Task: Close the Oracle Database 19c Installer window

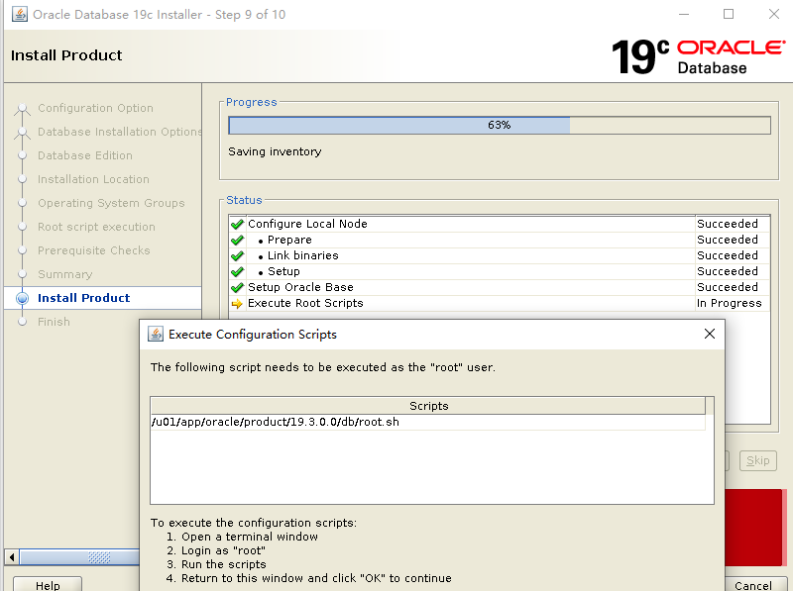Action: tap(774, 14)
